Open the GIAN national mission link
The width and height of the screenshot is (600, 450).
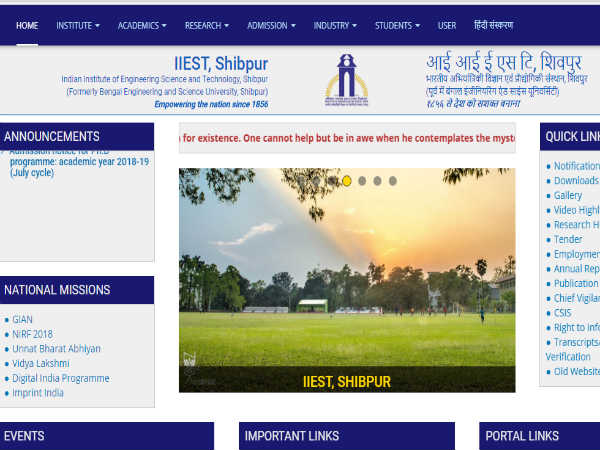click(22, 319)
